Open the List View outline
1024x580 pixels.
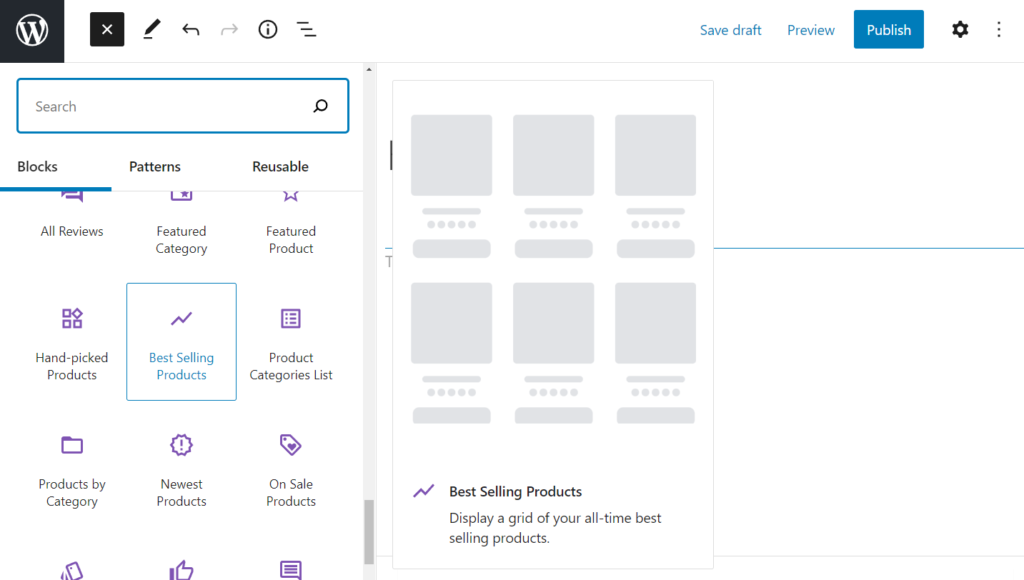tap(306, 29)
